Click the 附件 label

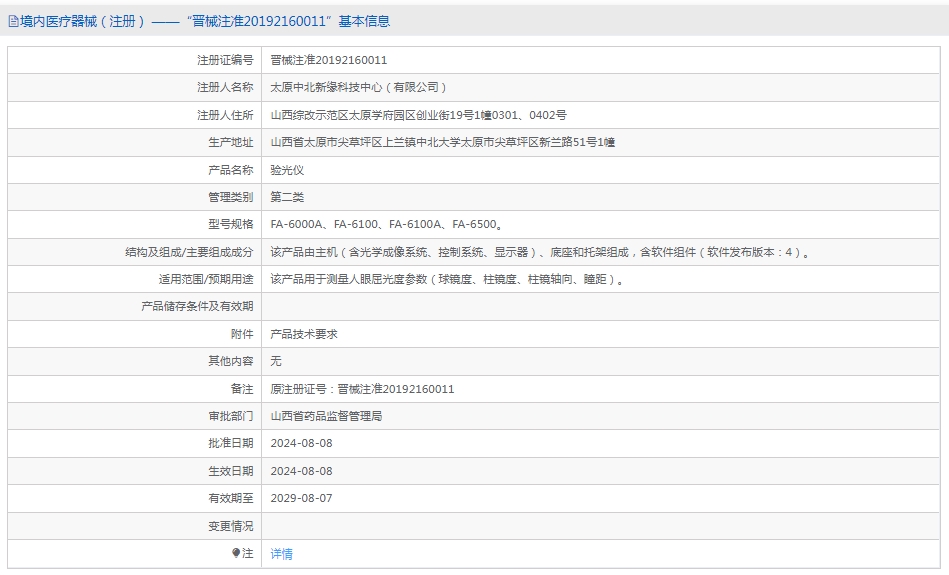242,334
